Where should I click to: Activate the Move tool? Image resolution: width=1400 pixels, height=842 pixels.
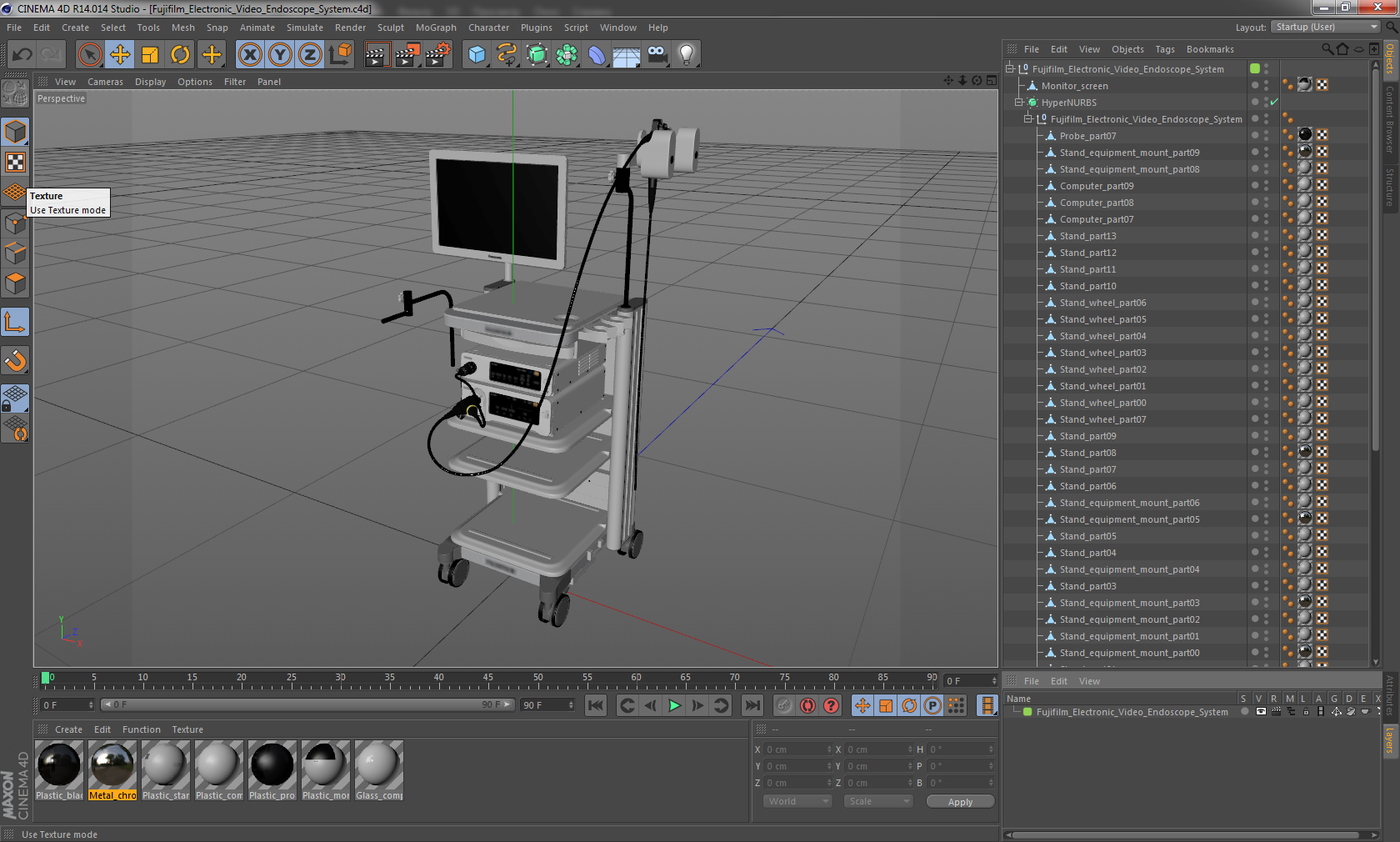[120, 55]
